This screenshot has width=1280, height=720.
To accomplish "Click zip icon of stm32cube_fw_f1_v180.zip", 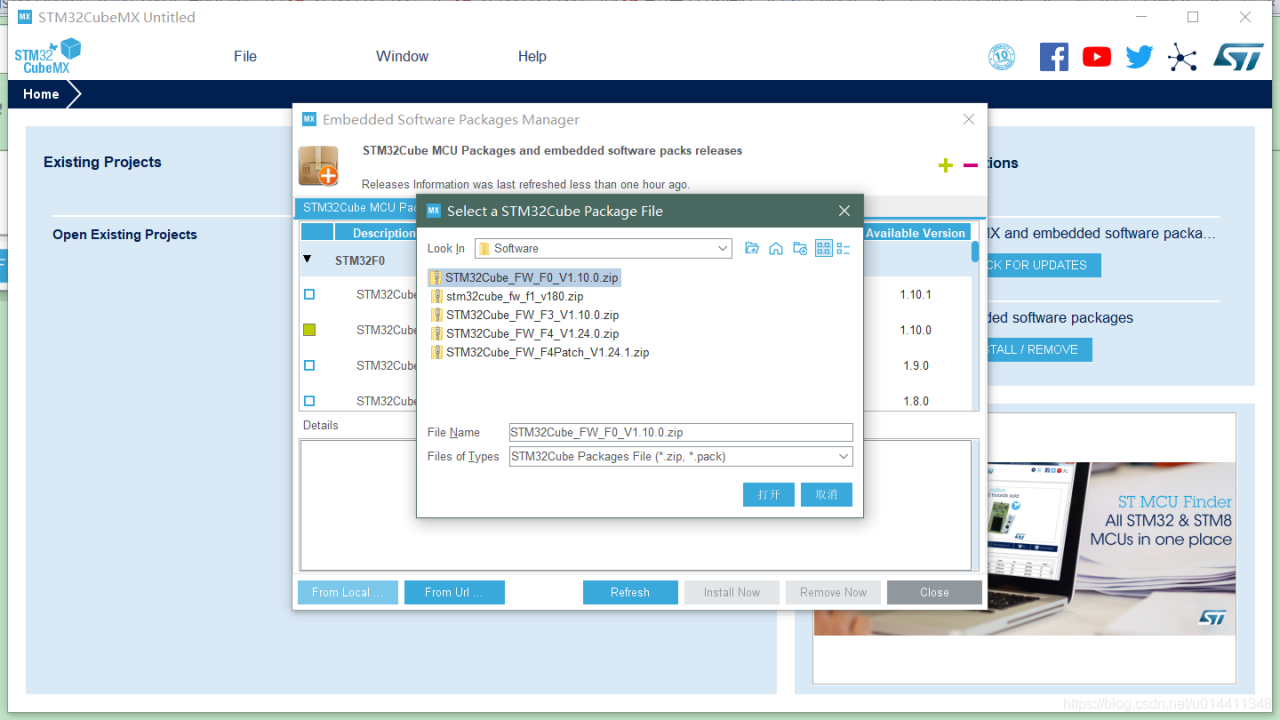I will (x=436, y=296).
